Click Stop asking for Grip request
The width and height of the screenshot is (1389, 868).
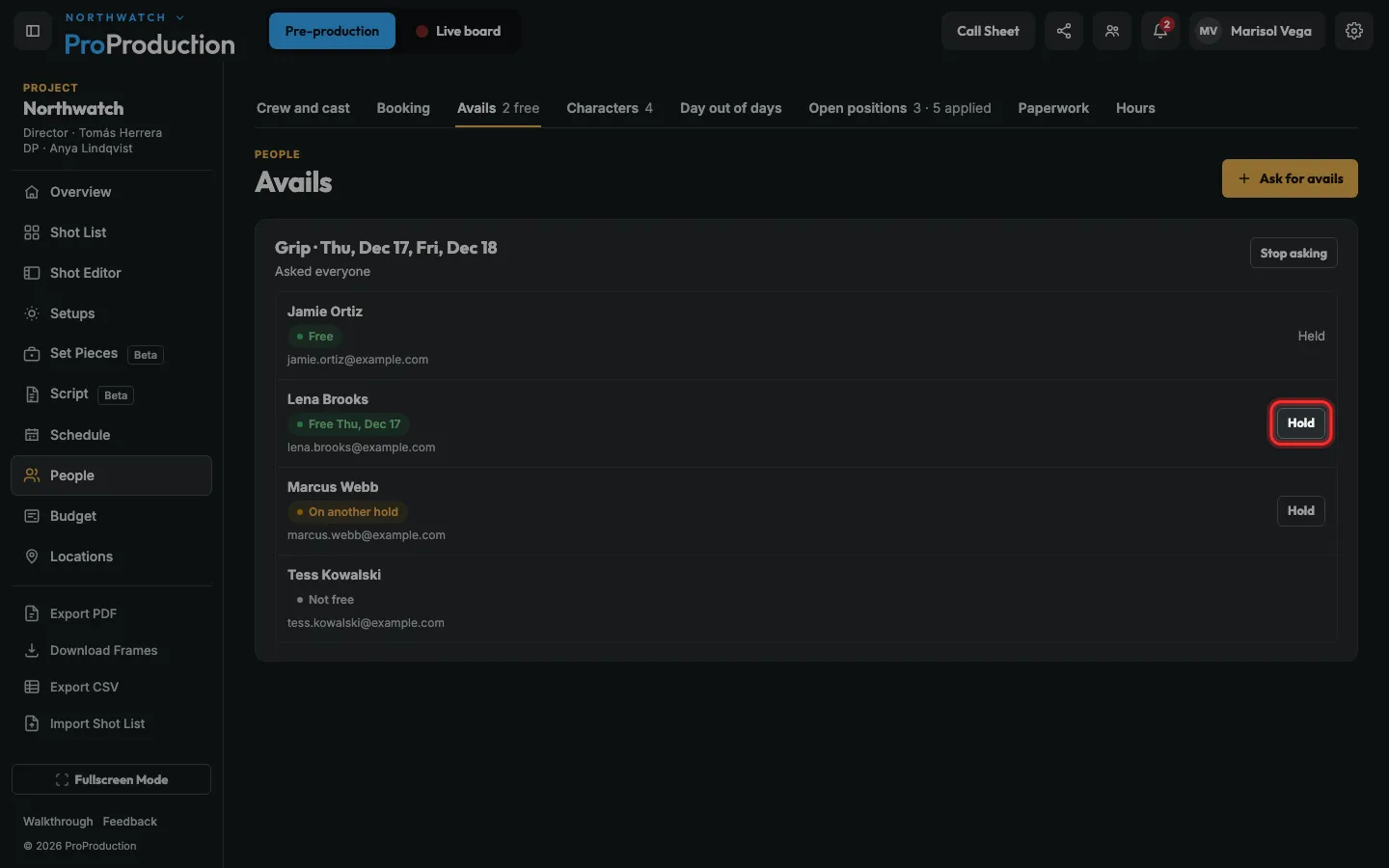1294,253
